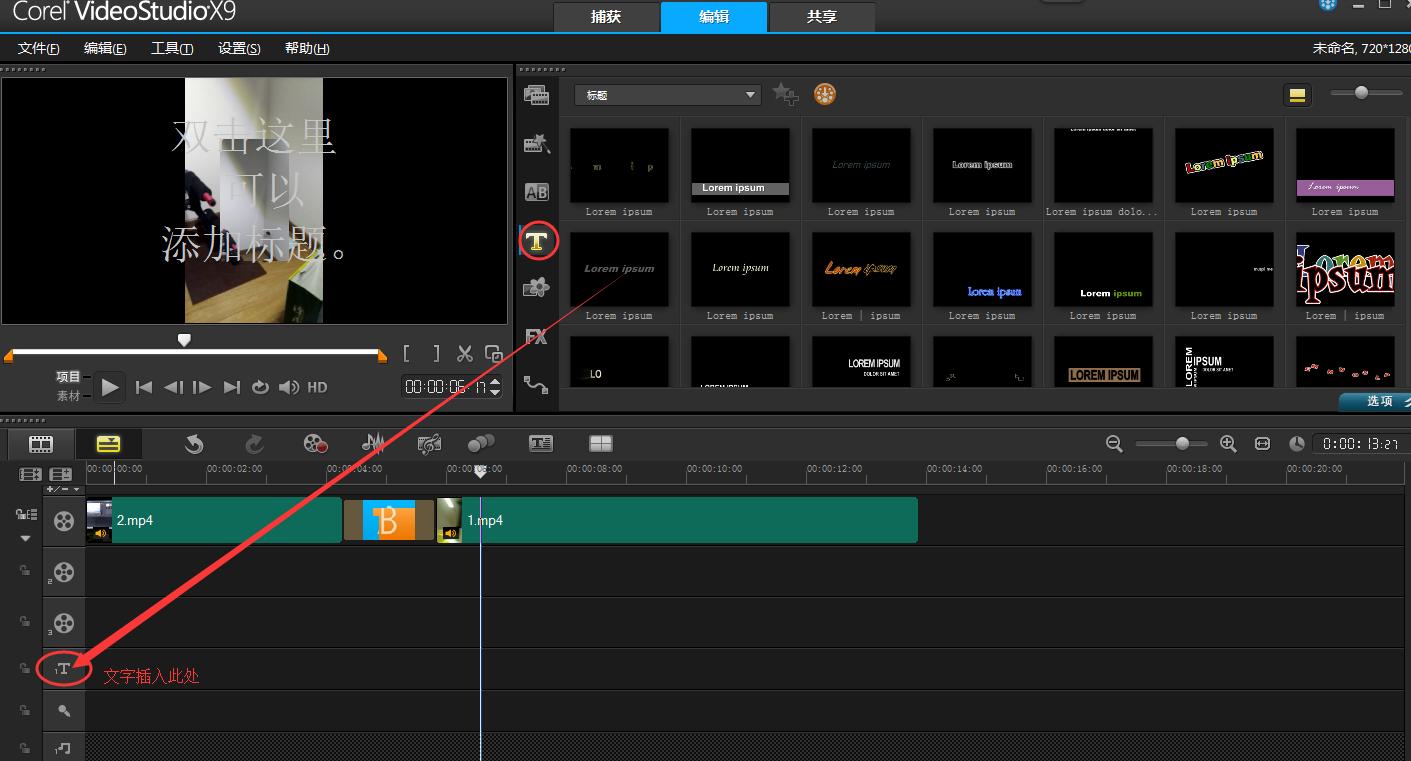Open the Auto Music tool
The height and width of the screenshot is (761, 1411).
click(430, 444)
